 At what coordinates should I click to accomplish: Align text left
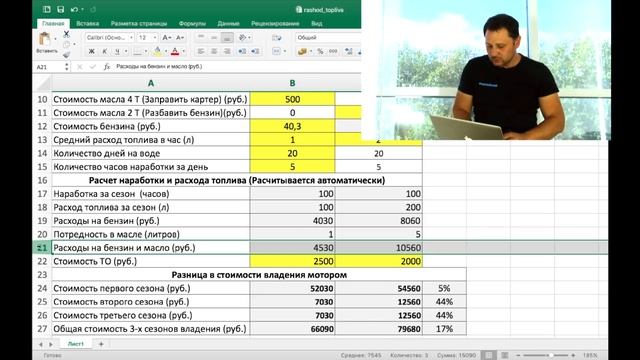pyautogui.click(x=201, y=51)
